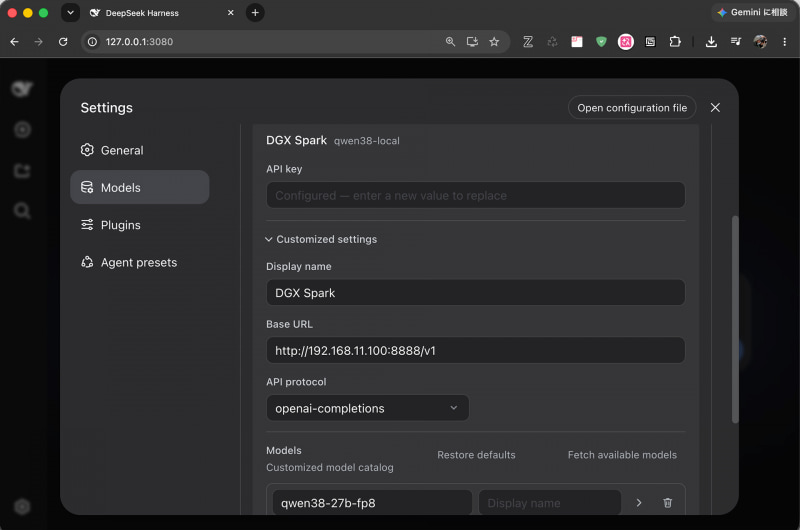Delete the qwen38-27b-fp8 model with trash icon
Screen dimensions: 800x530
667,503
